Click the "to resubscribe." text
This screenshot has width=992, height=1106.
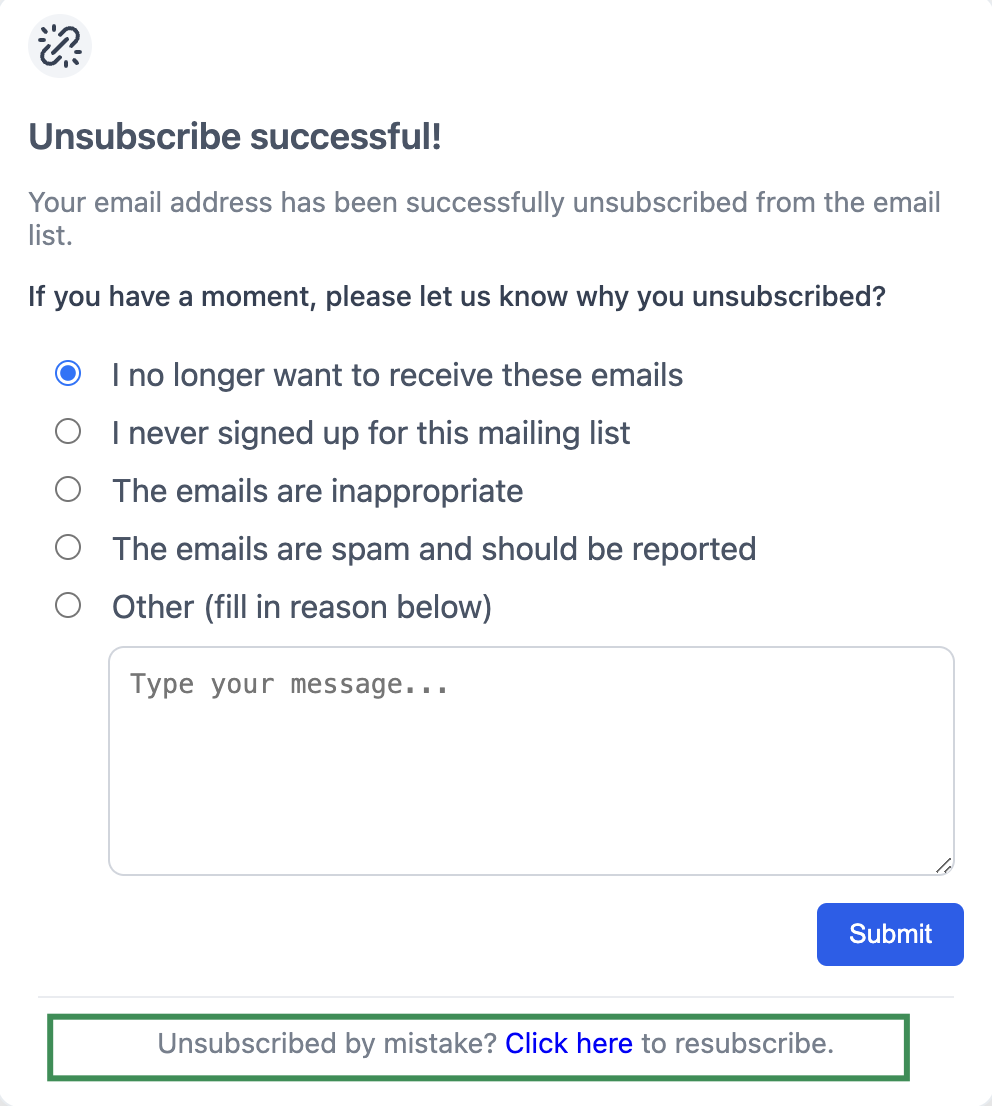pyautogui.click(x=738, y=1044)
